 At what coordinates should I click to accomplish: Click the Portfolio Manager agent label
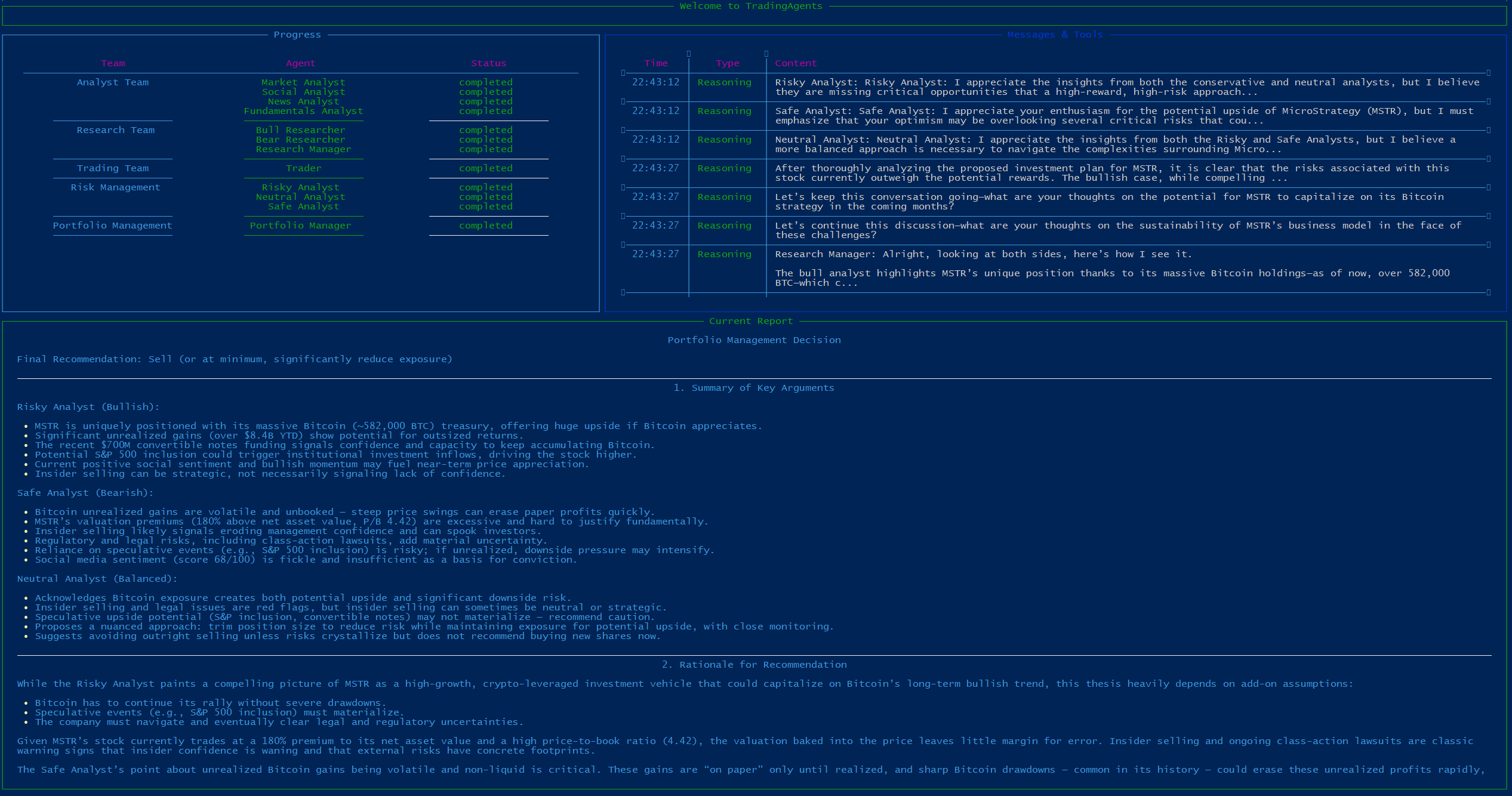coord(300,226)
